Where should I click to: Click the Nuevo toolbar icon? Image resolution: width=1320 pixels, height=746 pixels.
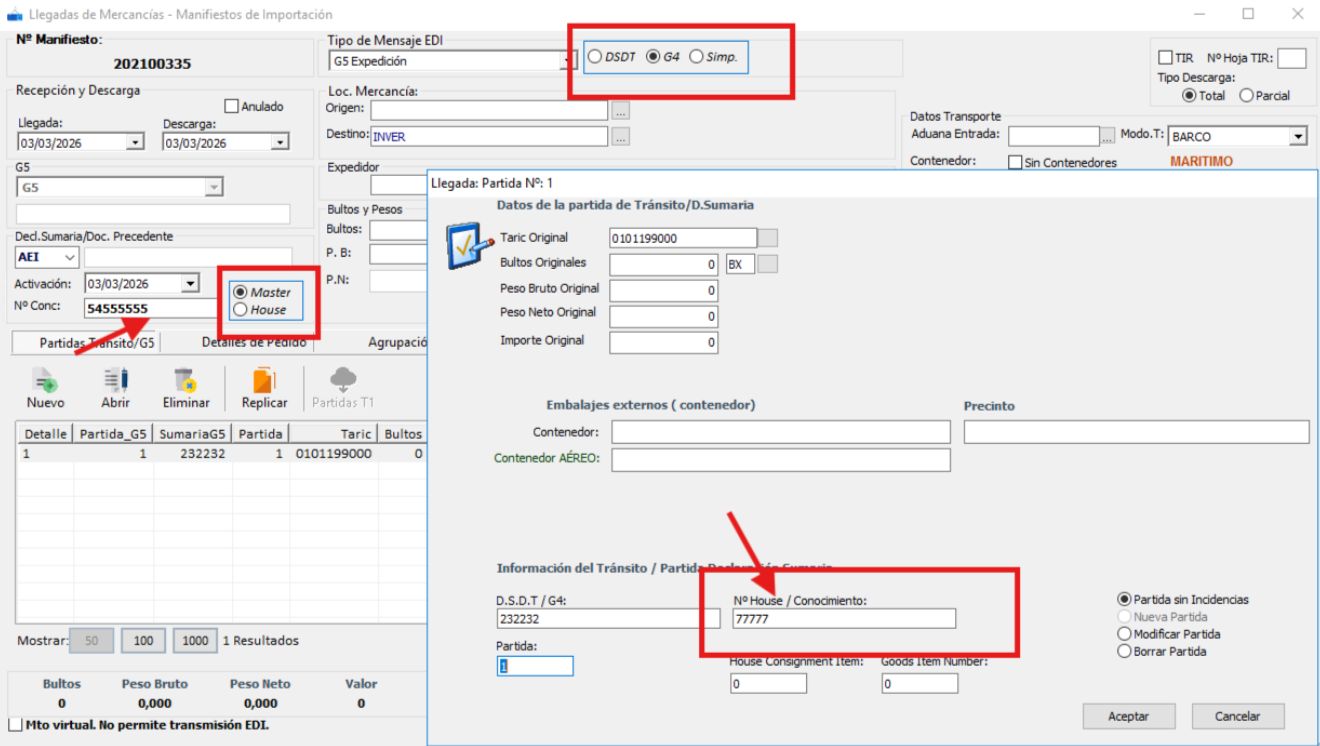(45, 382)
